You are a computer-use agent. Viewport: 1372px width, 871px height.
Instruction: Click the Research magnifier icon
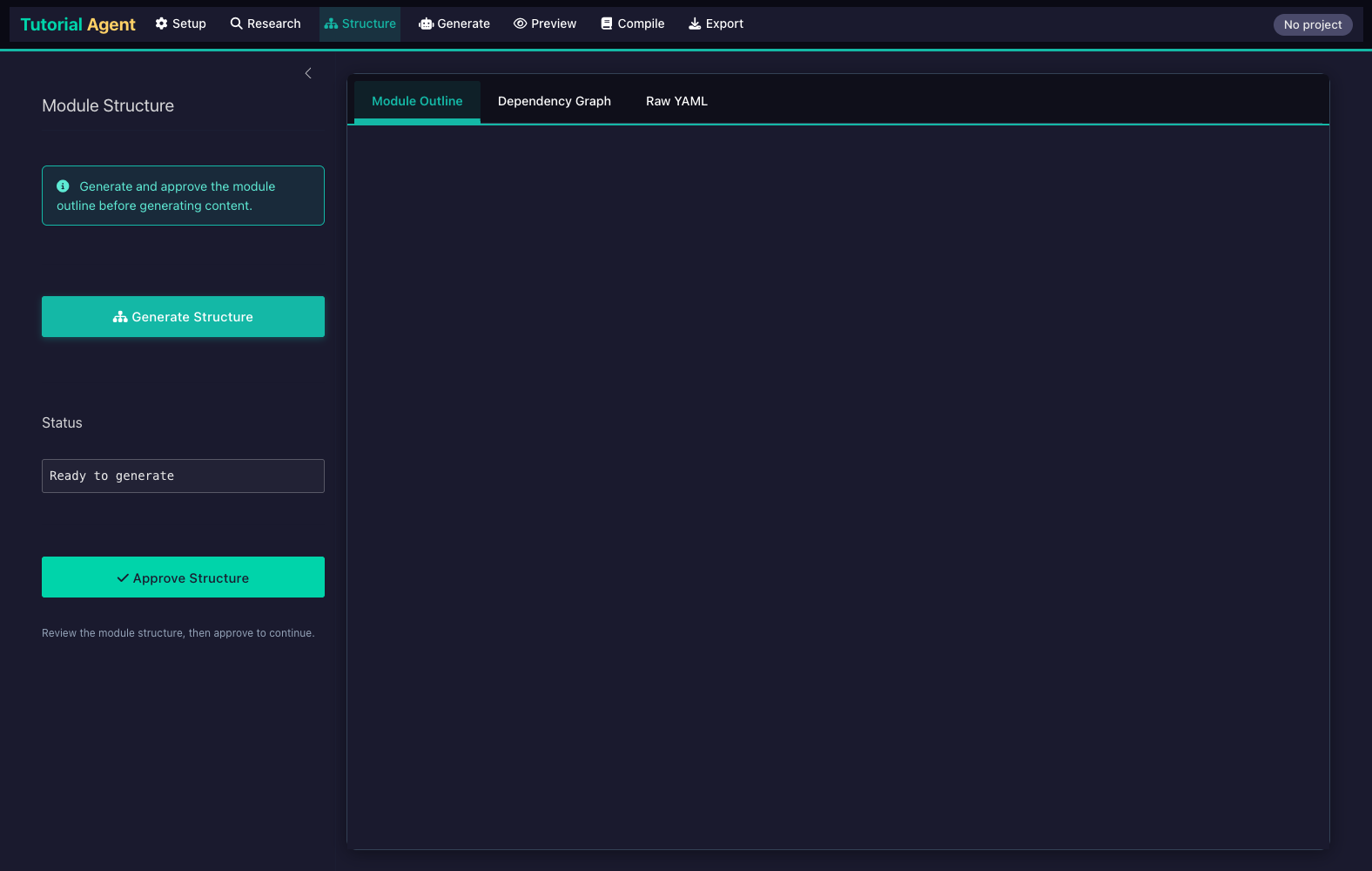tap(236, 24)
